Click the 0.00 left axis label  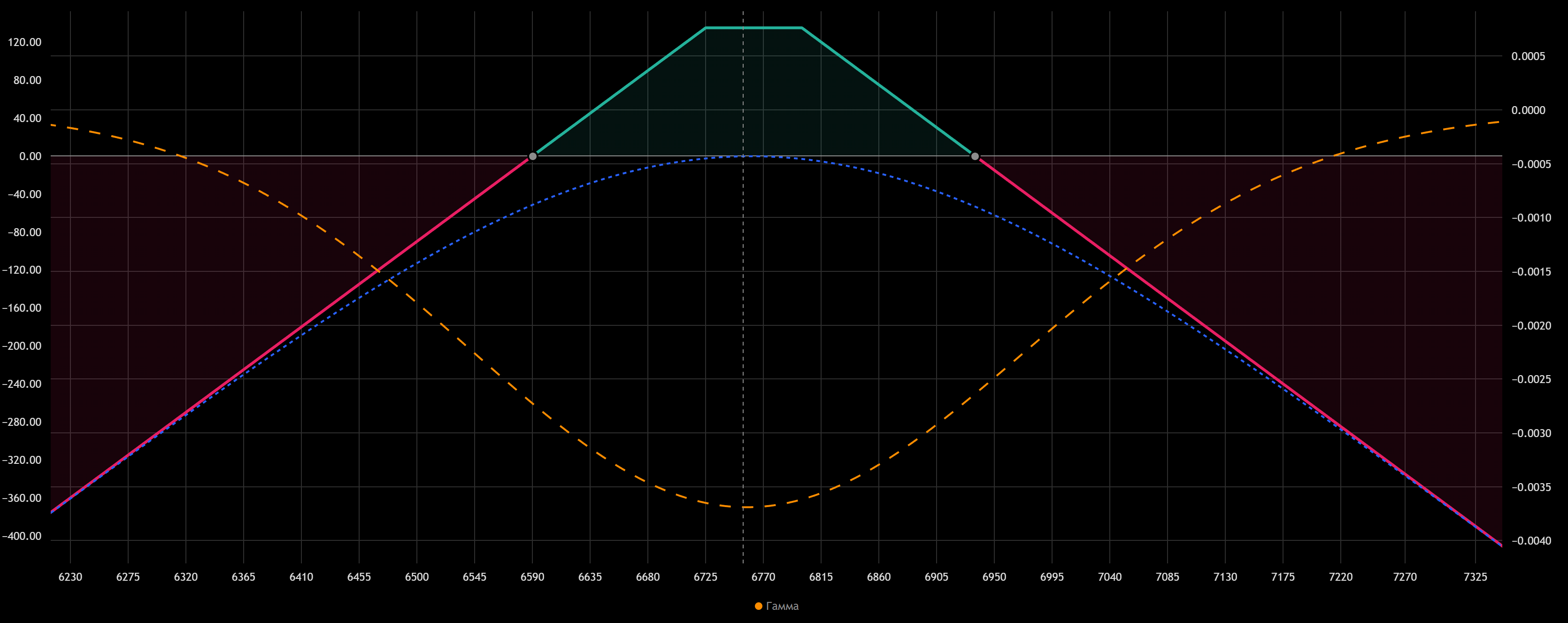tap(30, 156)
